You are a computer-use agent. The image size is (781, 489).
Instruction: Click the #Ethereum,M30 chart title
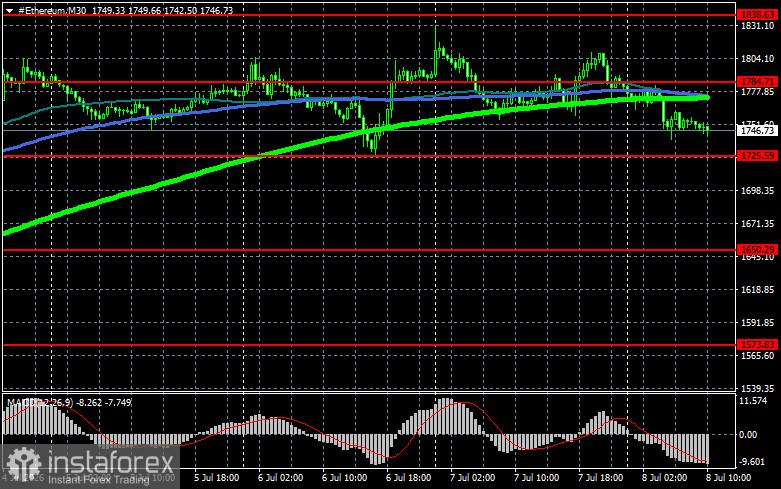[52, 10]
